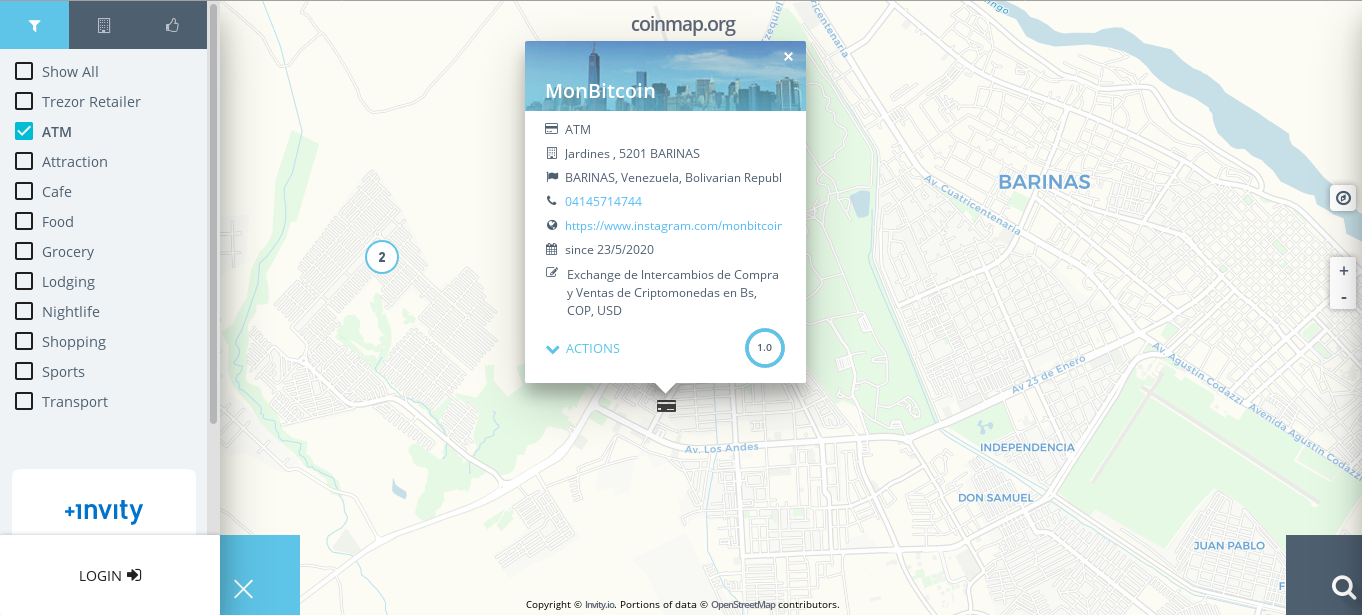Image resolution: width=1362 pixels, height=615 pixels.
Task: Open the Invity advertisement banner
Action: point(104,503)
